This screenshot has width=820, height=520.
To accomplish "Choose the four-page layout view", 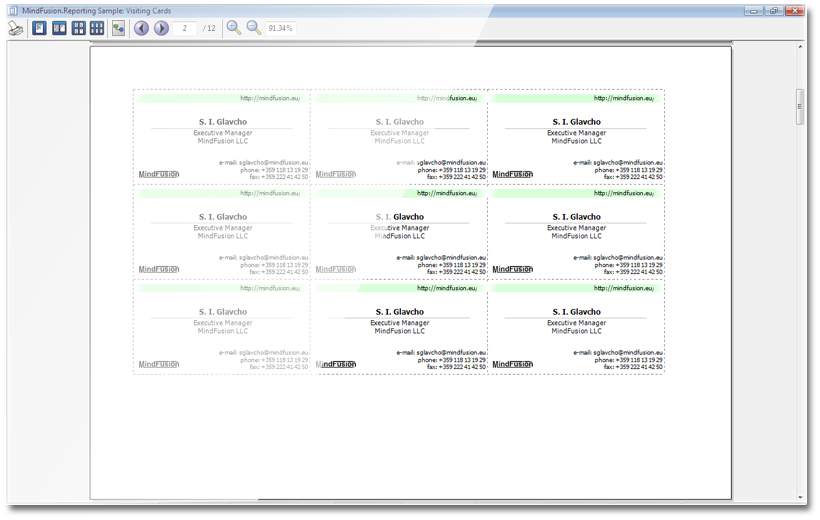I will point(78,28).
